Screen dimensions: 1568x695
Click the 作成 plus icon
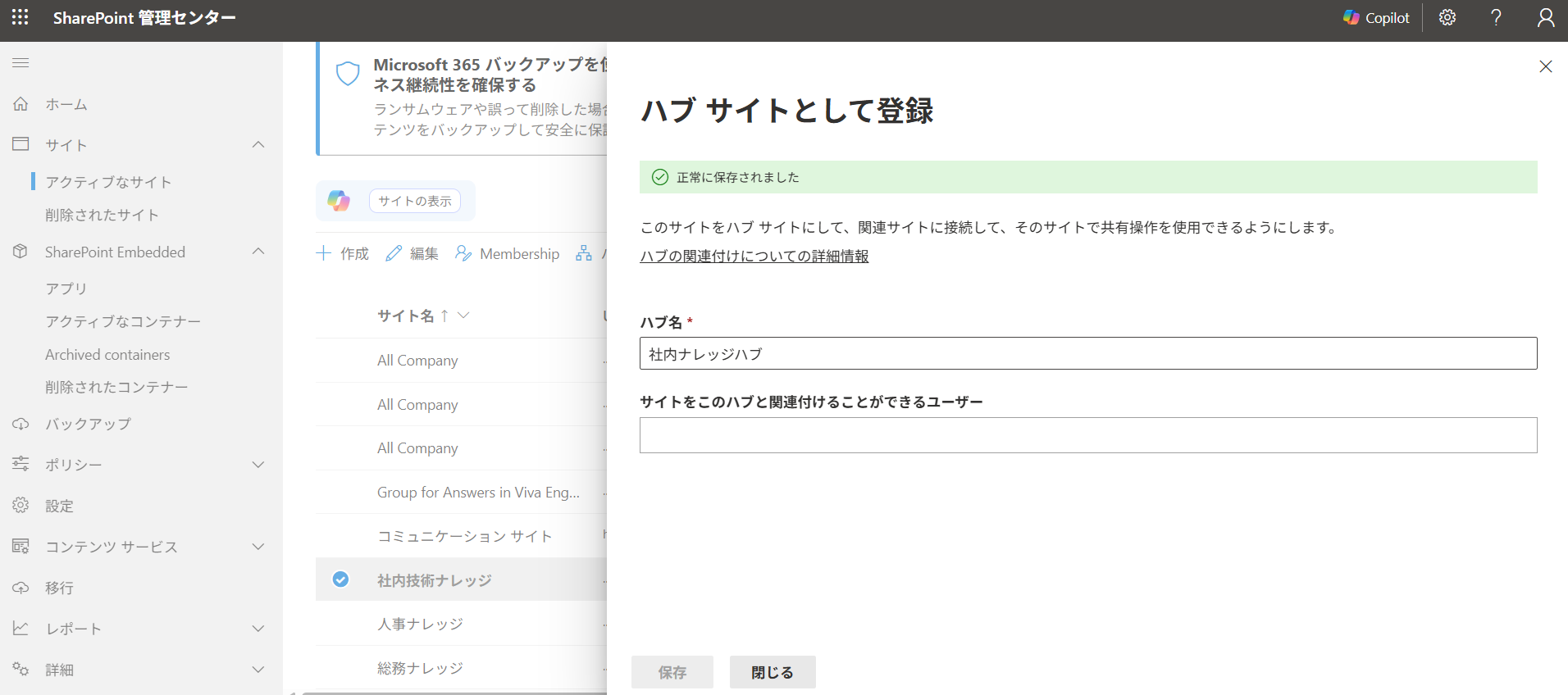pyautogui.click(x=324, y=253)
